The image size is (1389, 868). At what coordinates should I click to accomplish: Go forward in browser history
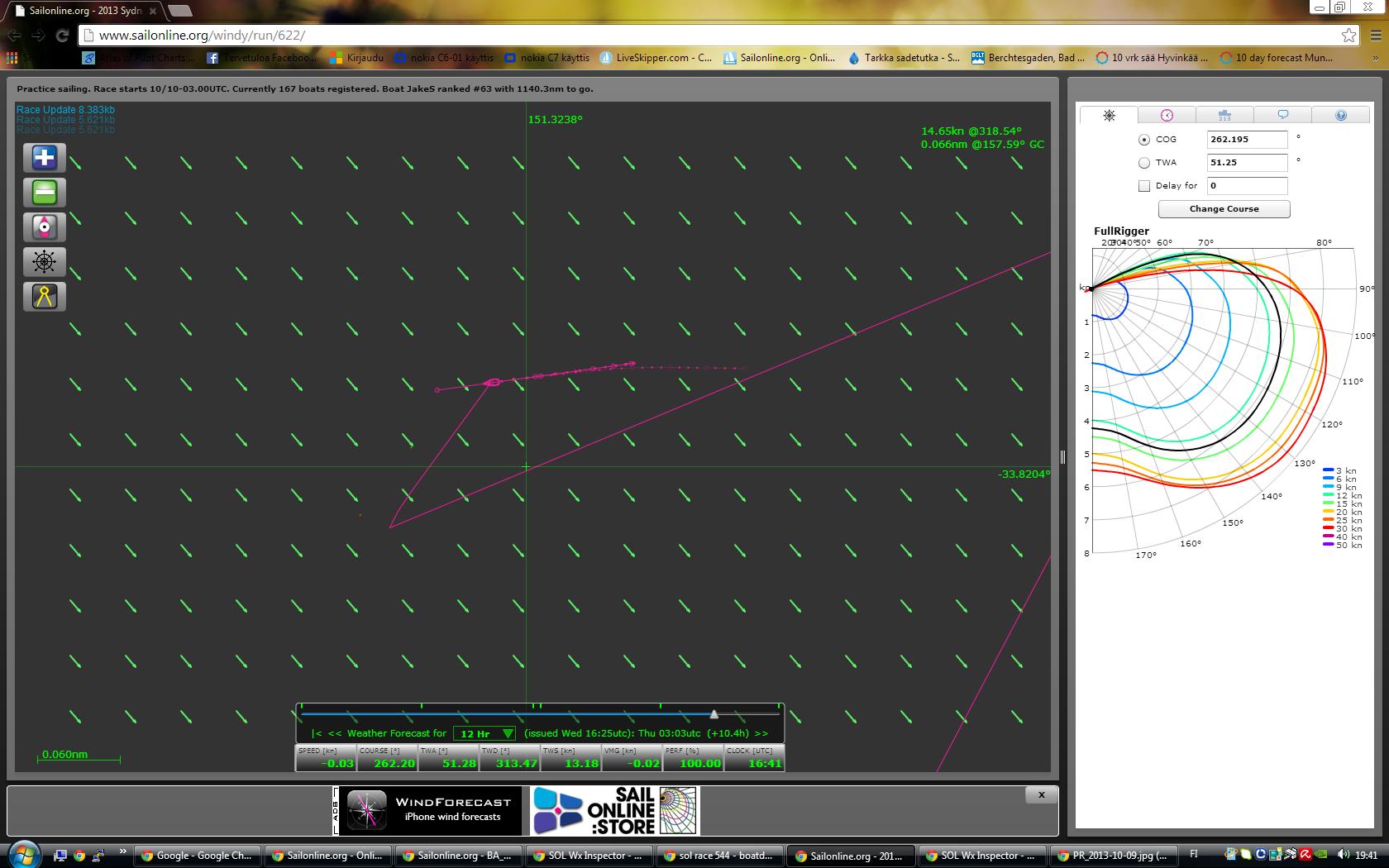[x=38, y=36]
